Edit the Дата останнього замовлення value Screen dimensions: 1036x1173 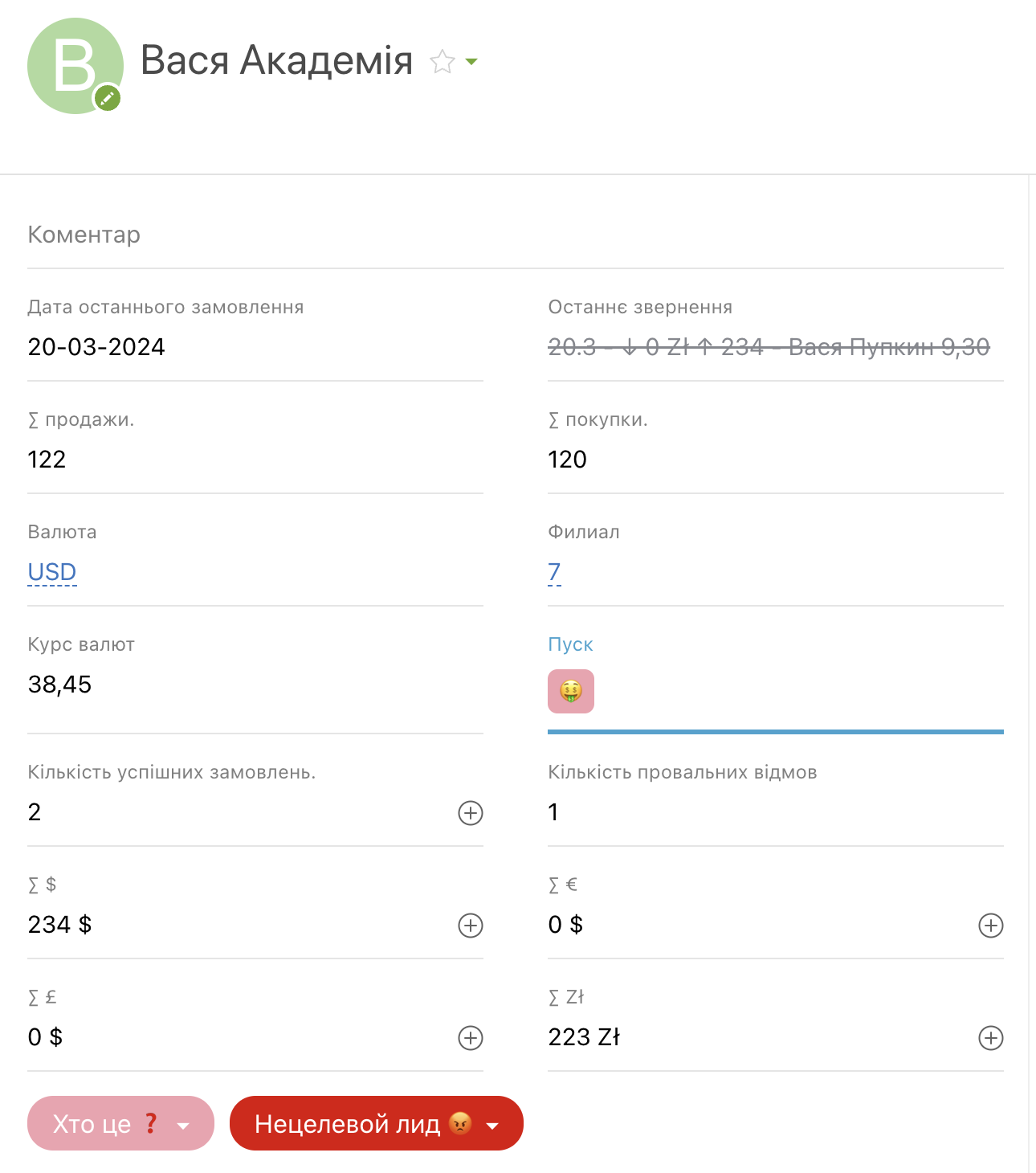(96, 347)
